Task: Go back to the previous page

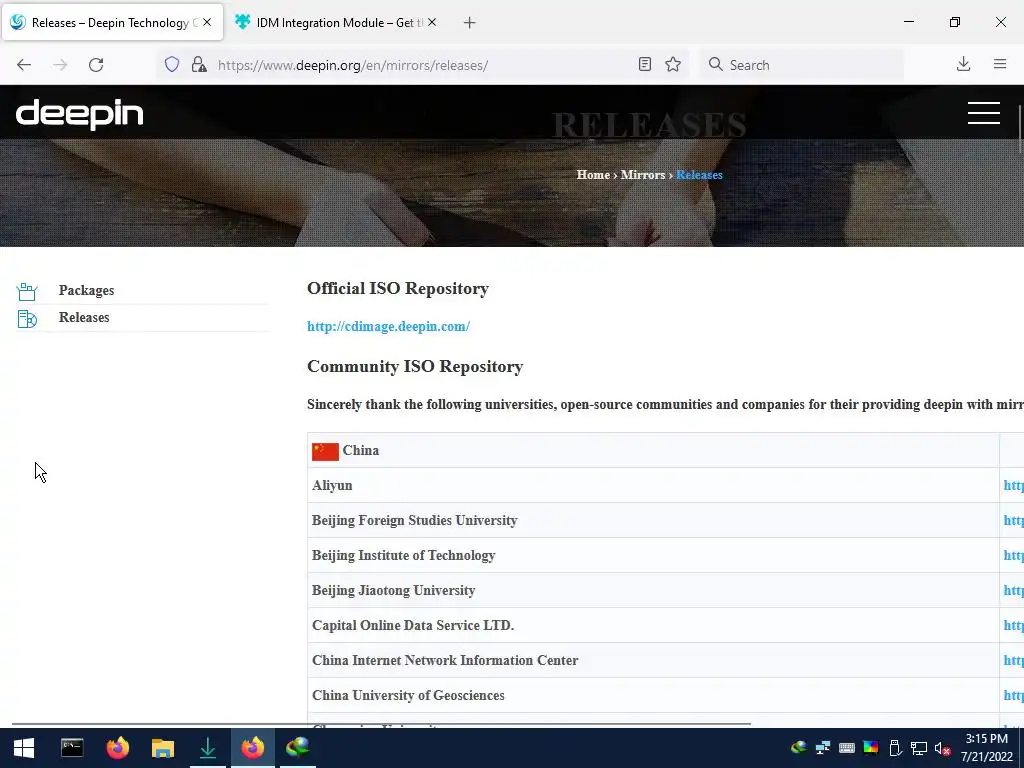Action: [x=24, y=65]
